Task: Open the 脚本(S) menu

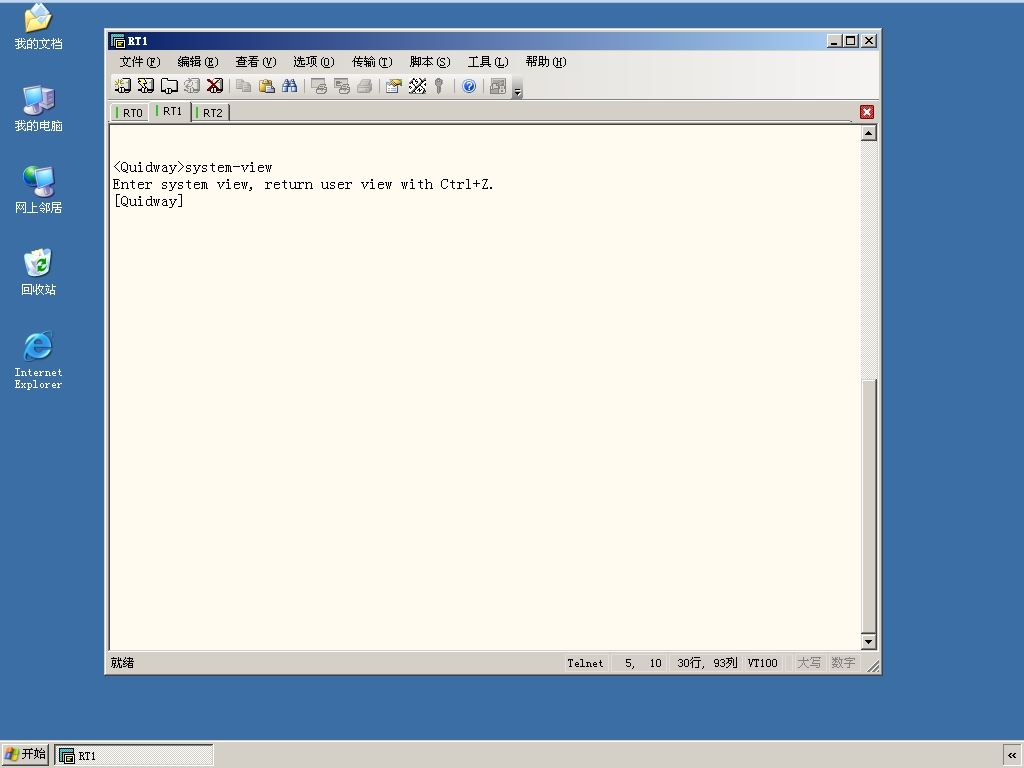Action: point(430,62)
